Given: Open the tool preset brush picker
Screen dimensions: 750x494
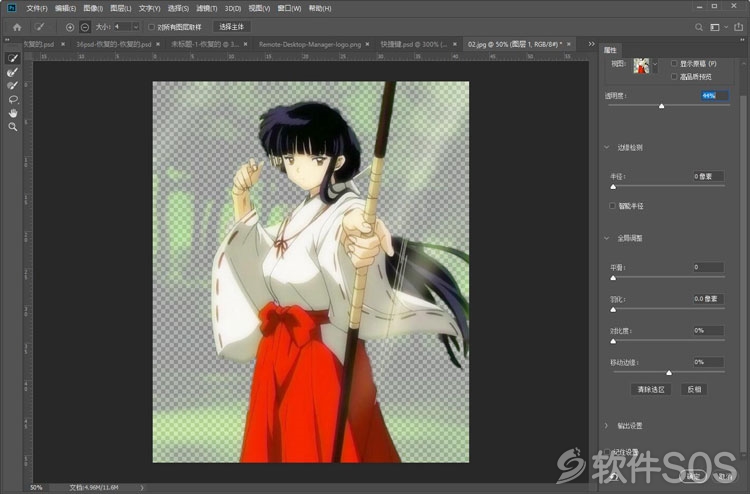Looking at the screenshot, I should pyautogui.click(x=40, y=27).
